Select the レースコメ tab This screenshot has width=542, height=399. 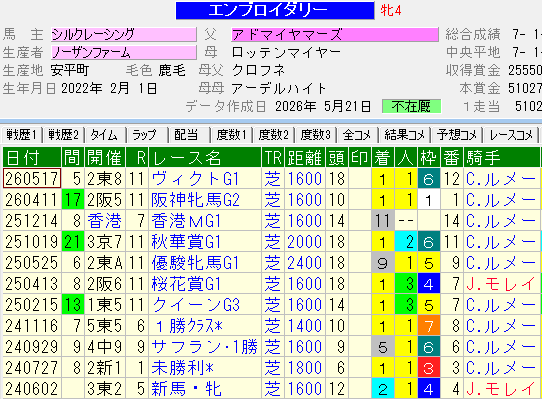click(x=511, y=135)
